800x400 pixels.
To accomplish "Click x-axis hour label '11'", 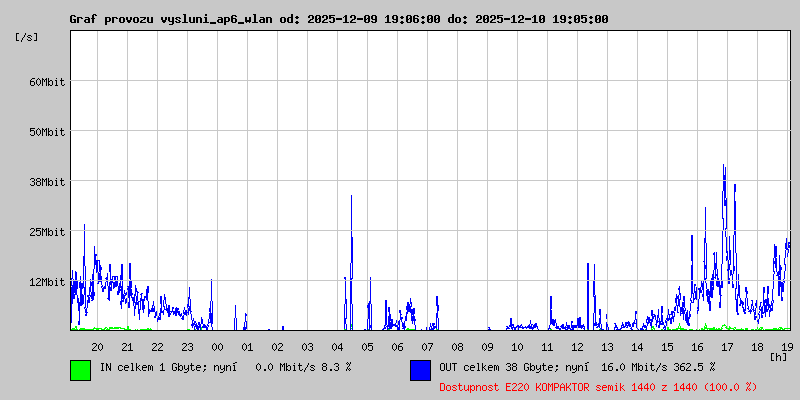I will pyautogui.click(x=547, y=347).
